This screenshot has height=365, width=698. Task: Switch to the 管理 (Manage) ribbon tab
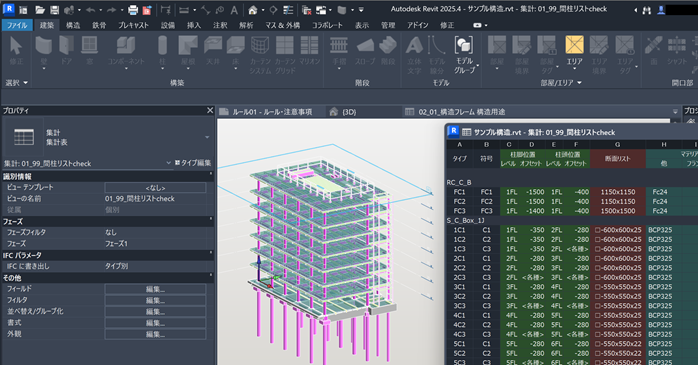(x=388, y=25)
